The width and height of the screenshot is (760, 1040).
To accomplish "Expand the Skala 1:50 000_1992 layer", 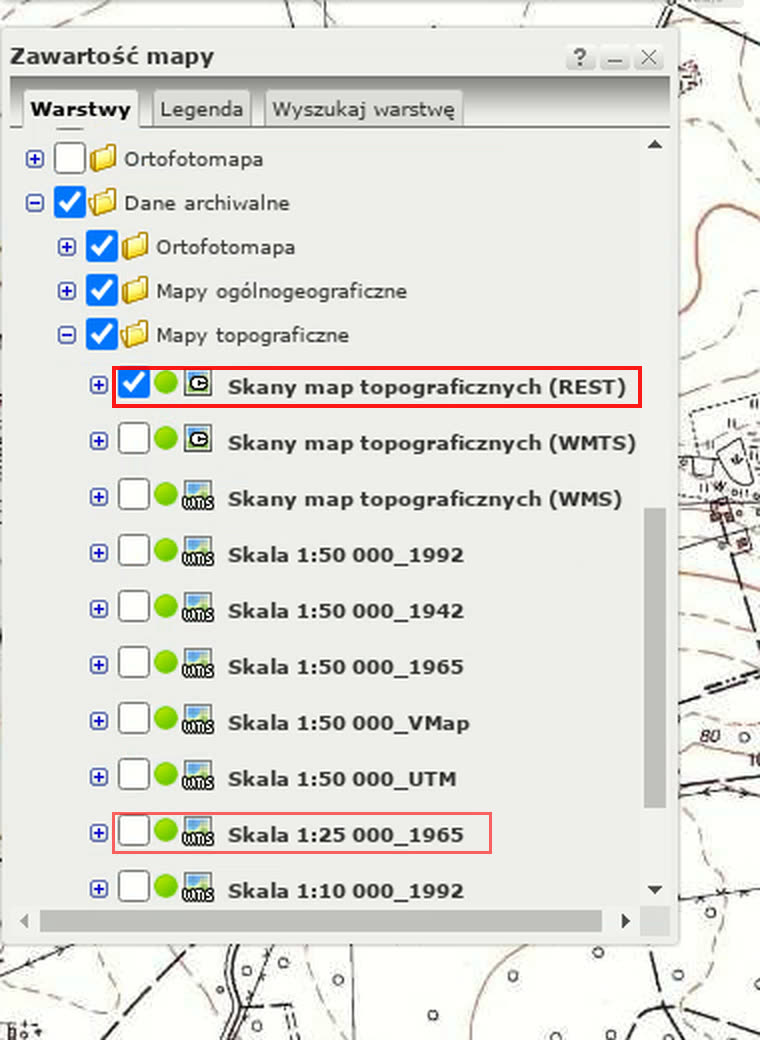I will tap(99, 552).
